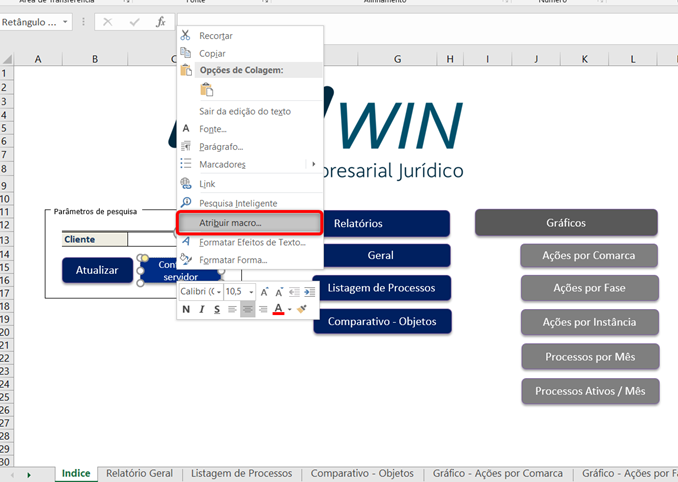Switch to Listagem de Processos sheet tab

coord(241,473)
